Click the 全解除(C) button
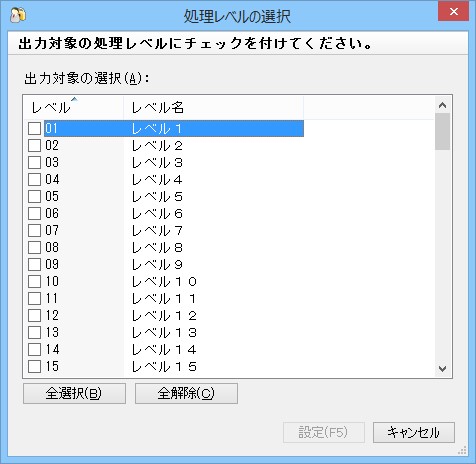476x464 pixels. 186,393
